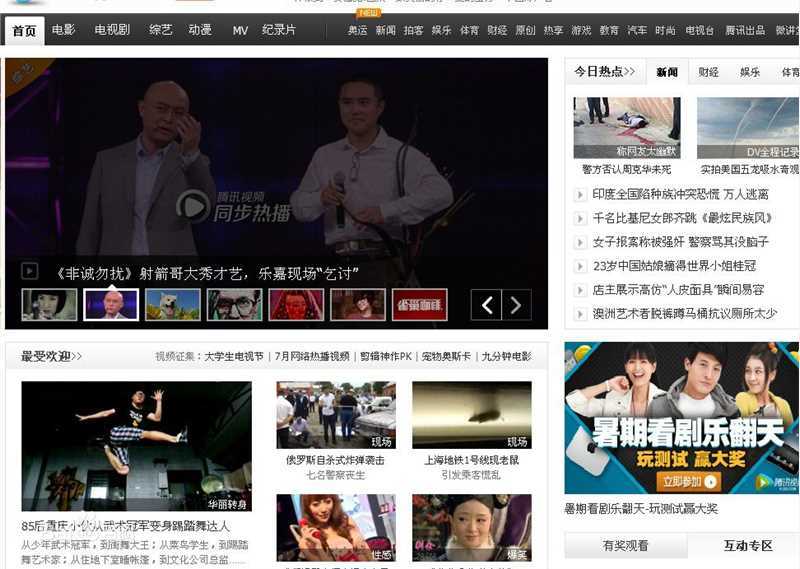Open 85后重庆小伙从武术冠军变身踢踏舞达人 title
The height and width of the screenshot is (569, 800).
click(126, 526)
